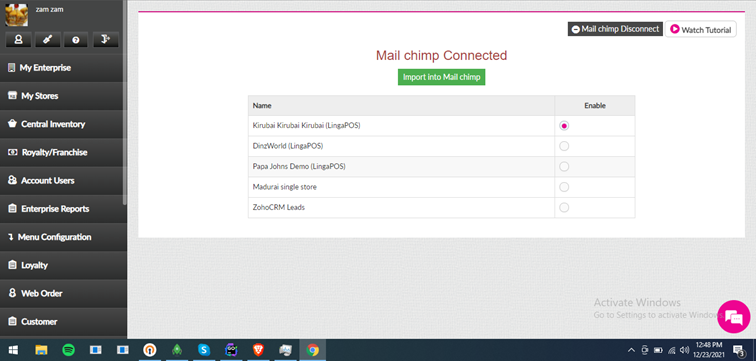The image size is (756, 361).
Task: Enable the ZohoCRM Leads radio
Action: click(x=564, y=207)
